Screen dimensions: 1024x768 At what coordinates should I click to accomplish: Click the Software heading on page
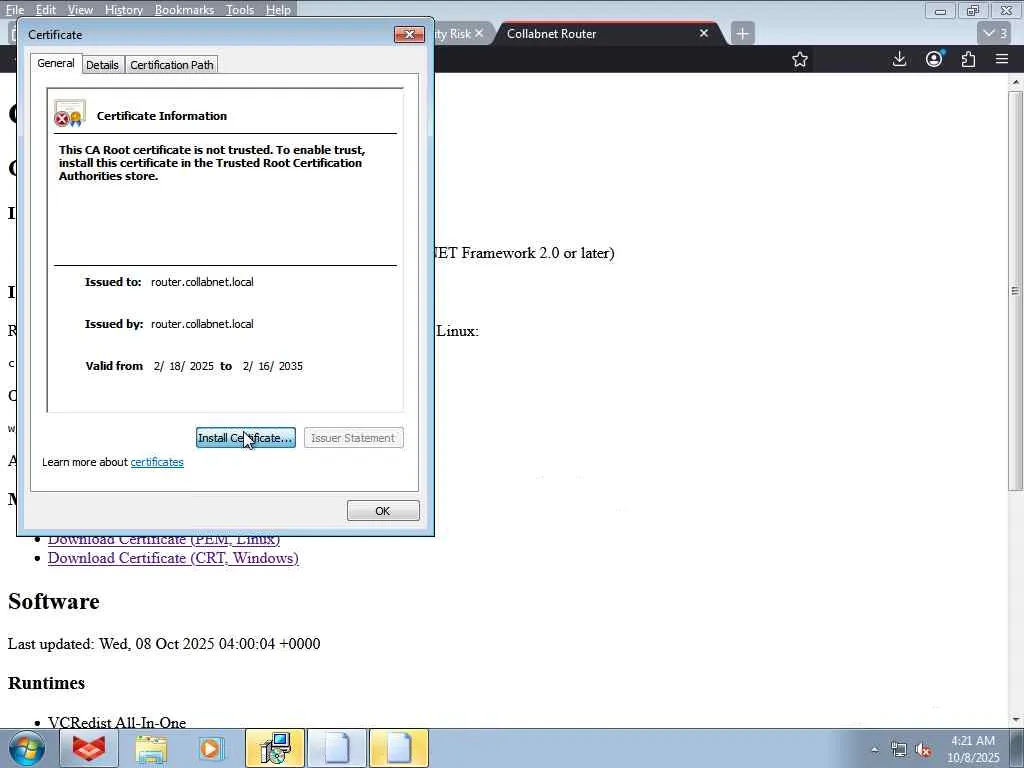coord(54,601)
